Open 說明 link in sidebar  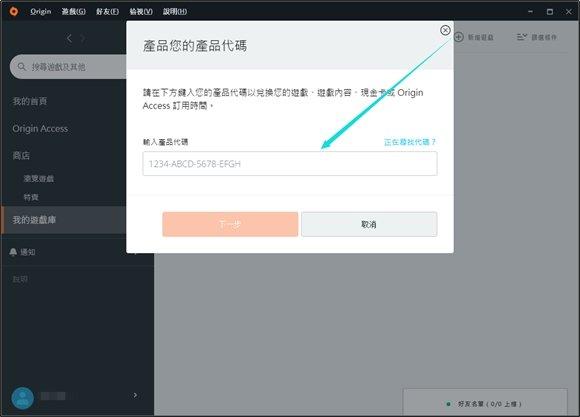coord(20,279)
